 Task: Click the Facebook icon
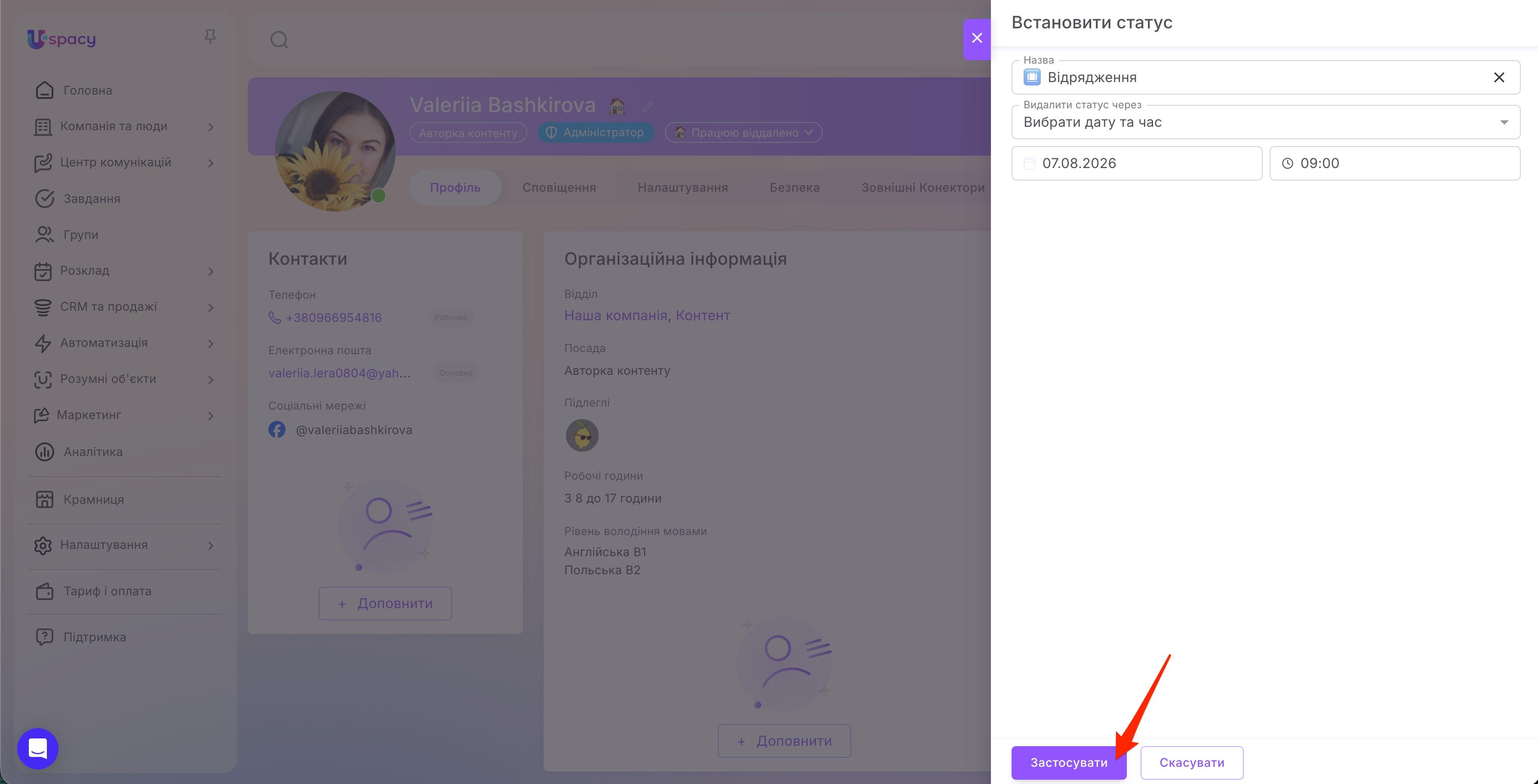point(277,429)
